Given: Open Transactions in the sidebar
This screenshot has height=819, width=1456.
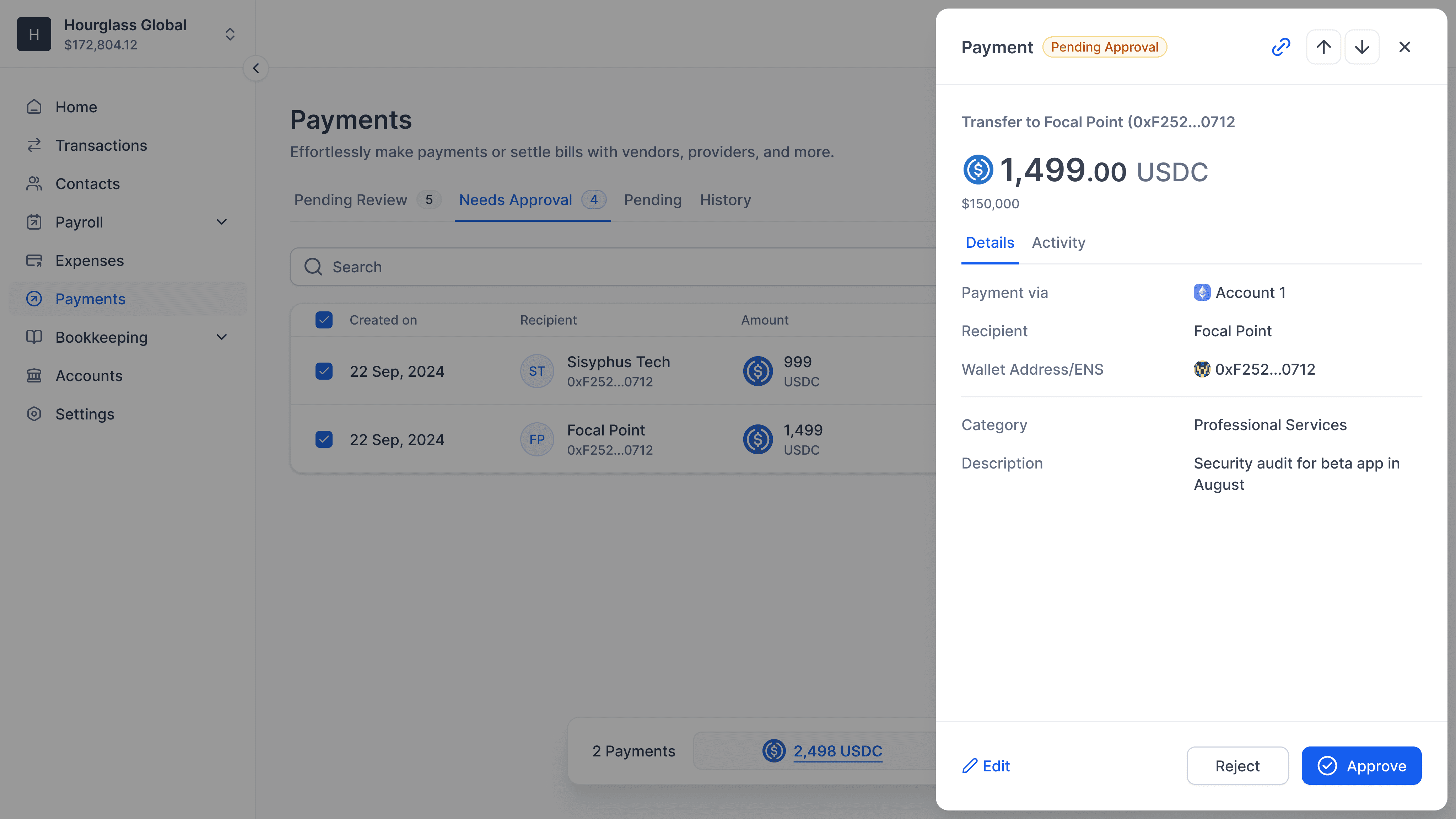Looking at the screenshot, I should (x=101, y=145).
